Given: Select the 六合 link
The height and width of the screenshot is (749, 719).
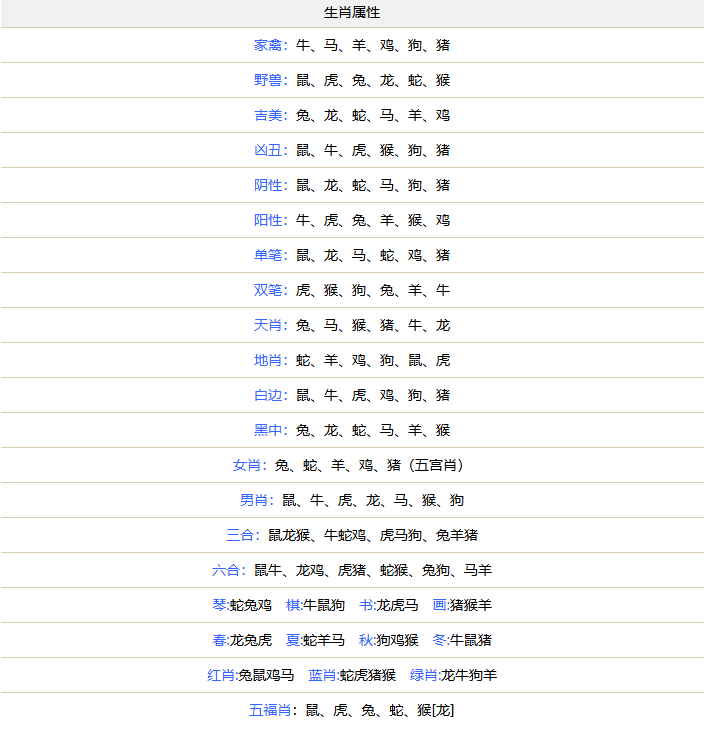Looking at the screenshot, I should [227, 570].
